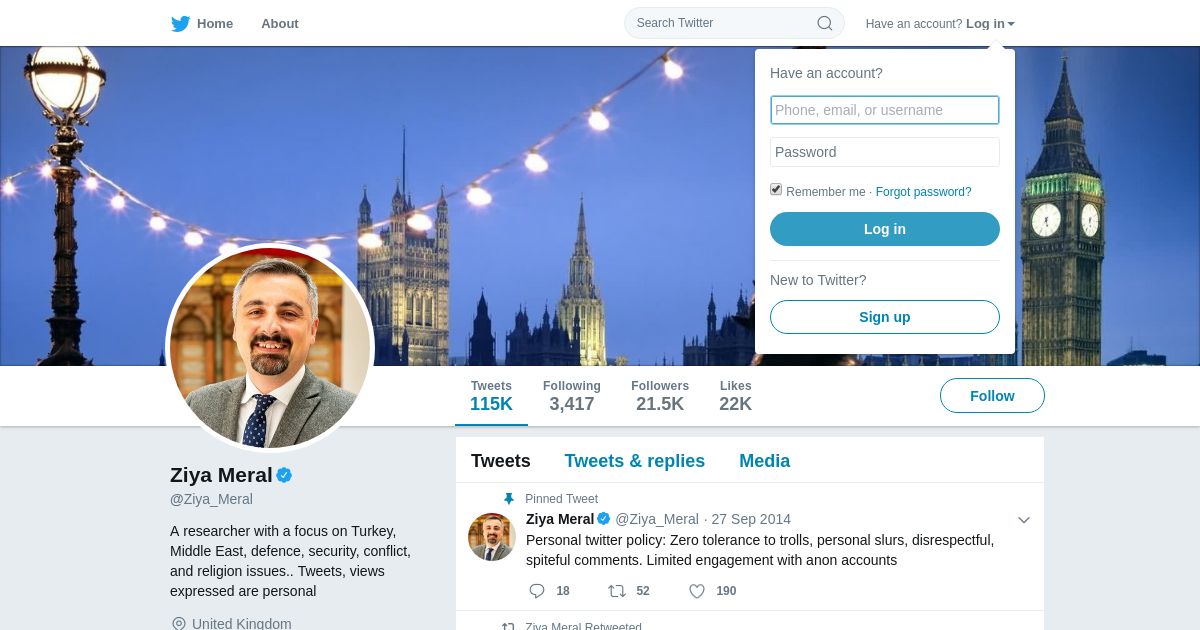Screen dimensions: 1200x630
Task: Click the pin icon above the pinned tweet
Action: 508,499
